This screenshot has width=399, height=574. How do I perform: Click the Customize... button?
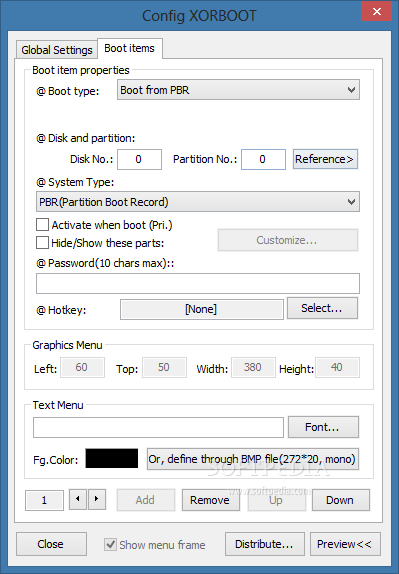coord(288,240)
